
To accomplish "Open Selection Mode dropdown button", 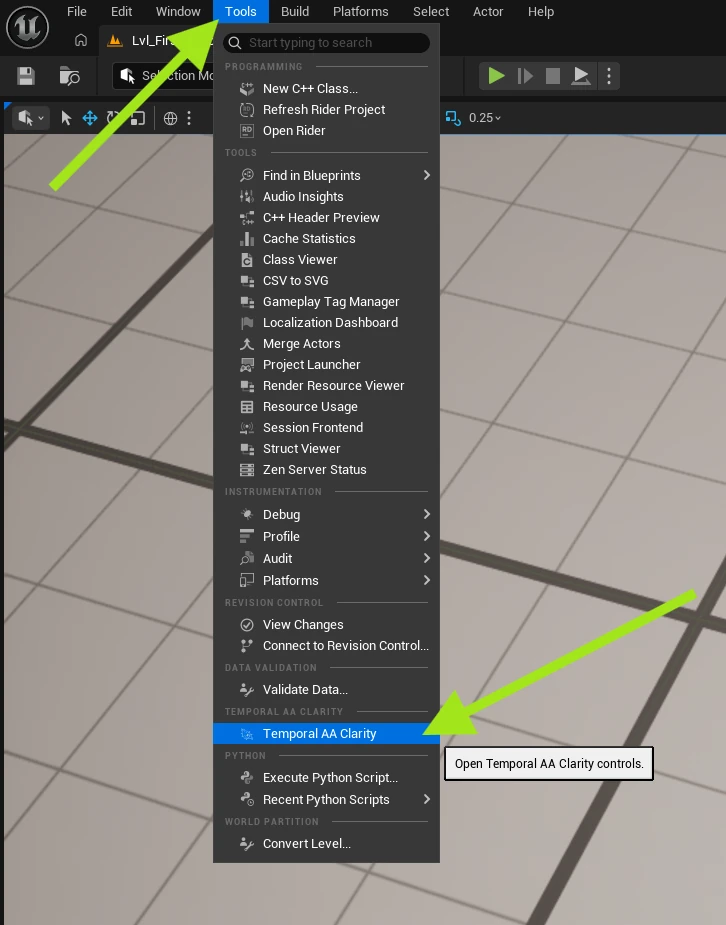I will point(163,76).
